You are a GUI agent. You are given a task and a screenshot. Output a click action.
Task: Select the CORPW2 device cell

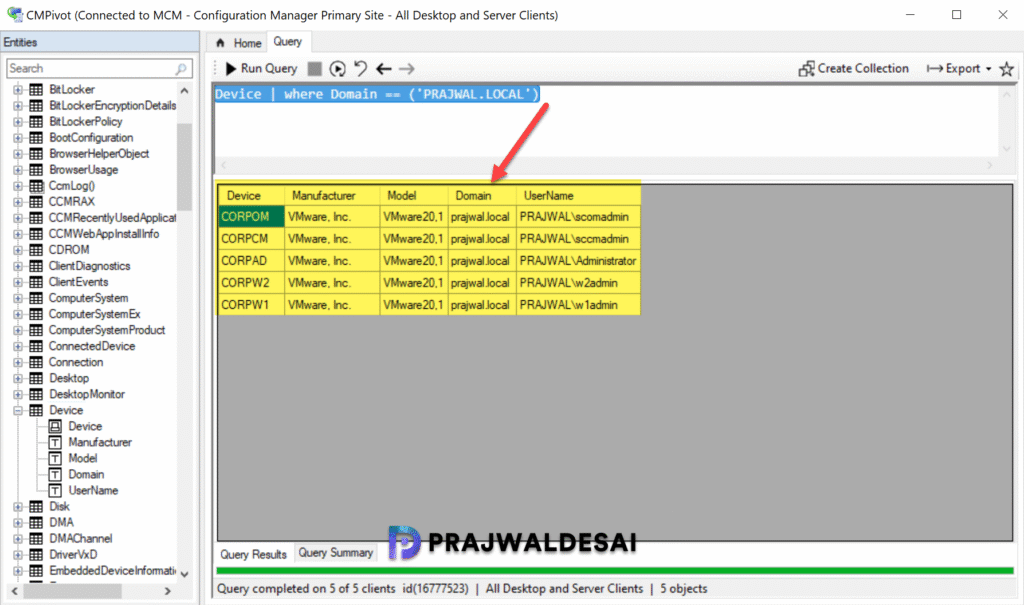coord(251,283)
